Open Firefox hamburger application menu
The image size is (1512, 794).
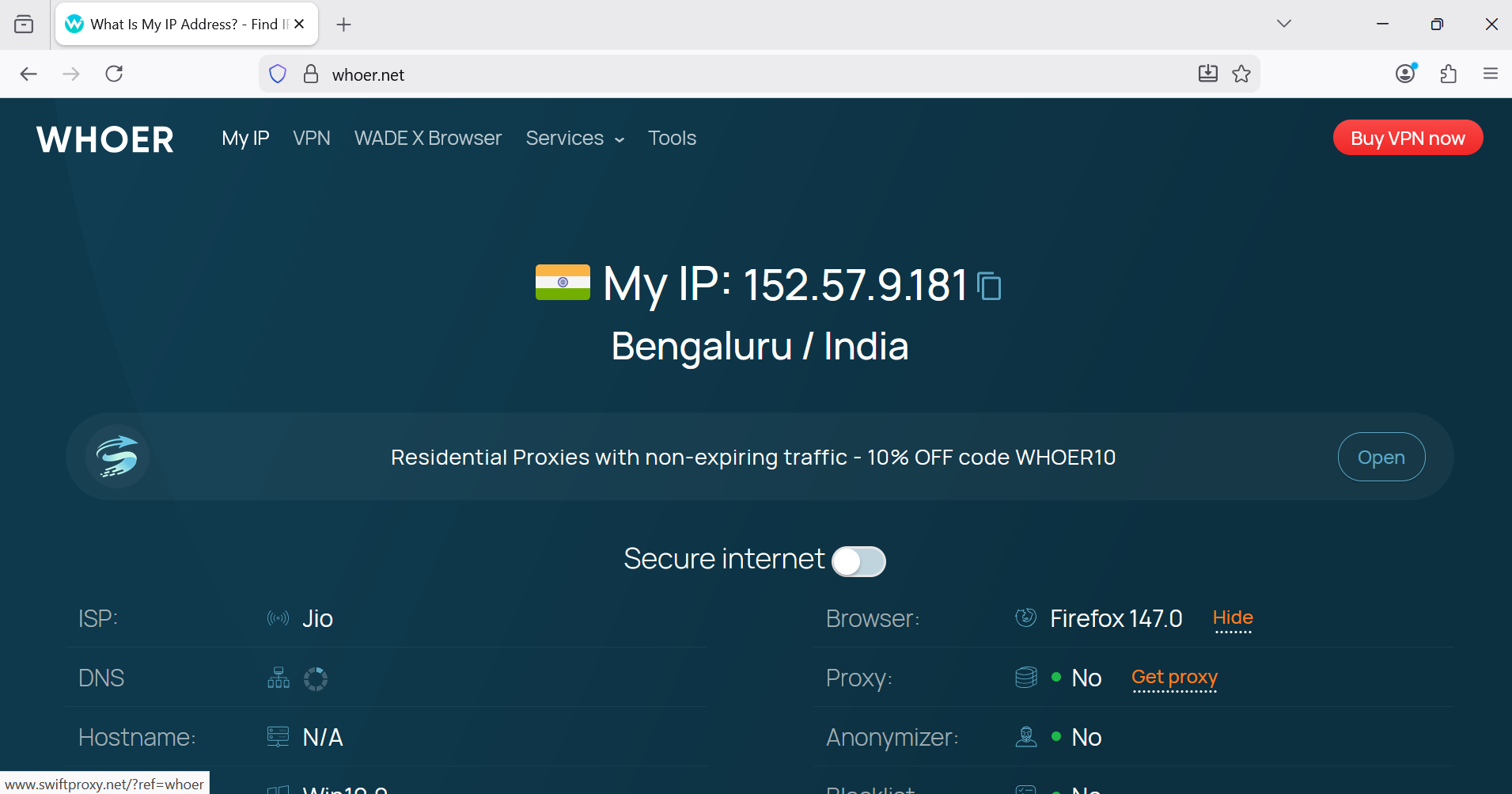1490,74
